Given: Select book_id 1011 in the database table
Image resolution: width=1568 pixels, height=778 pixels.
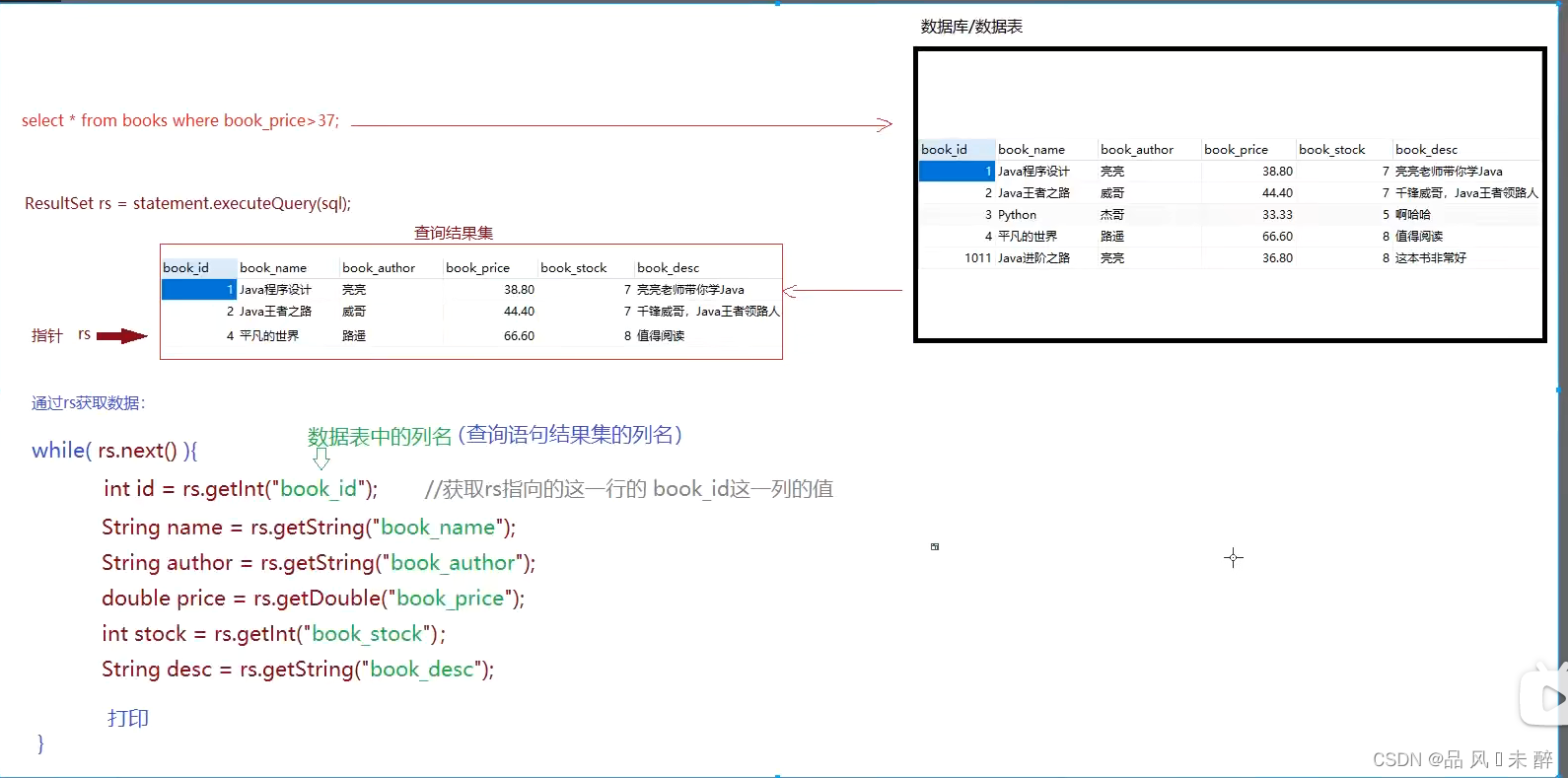Looking at the screenshot, I should click(x=977, y=258).
